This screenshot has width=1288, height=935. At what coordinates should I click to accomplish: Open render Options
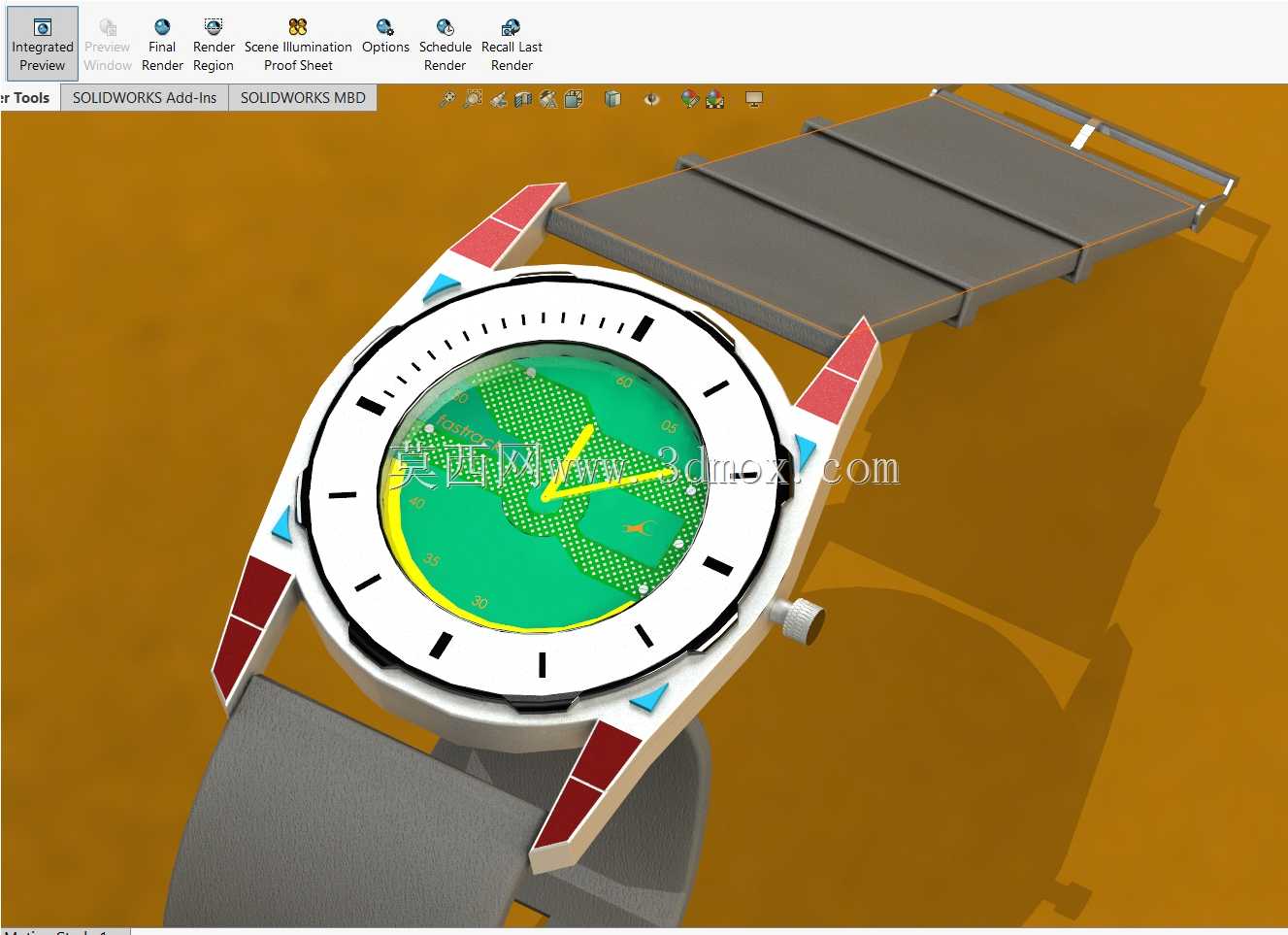coord(385,37)
